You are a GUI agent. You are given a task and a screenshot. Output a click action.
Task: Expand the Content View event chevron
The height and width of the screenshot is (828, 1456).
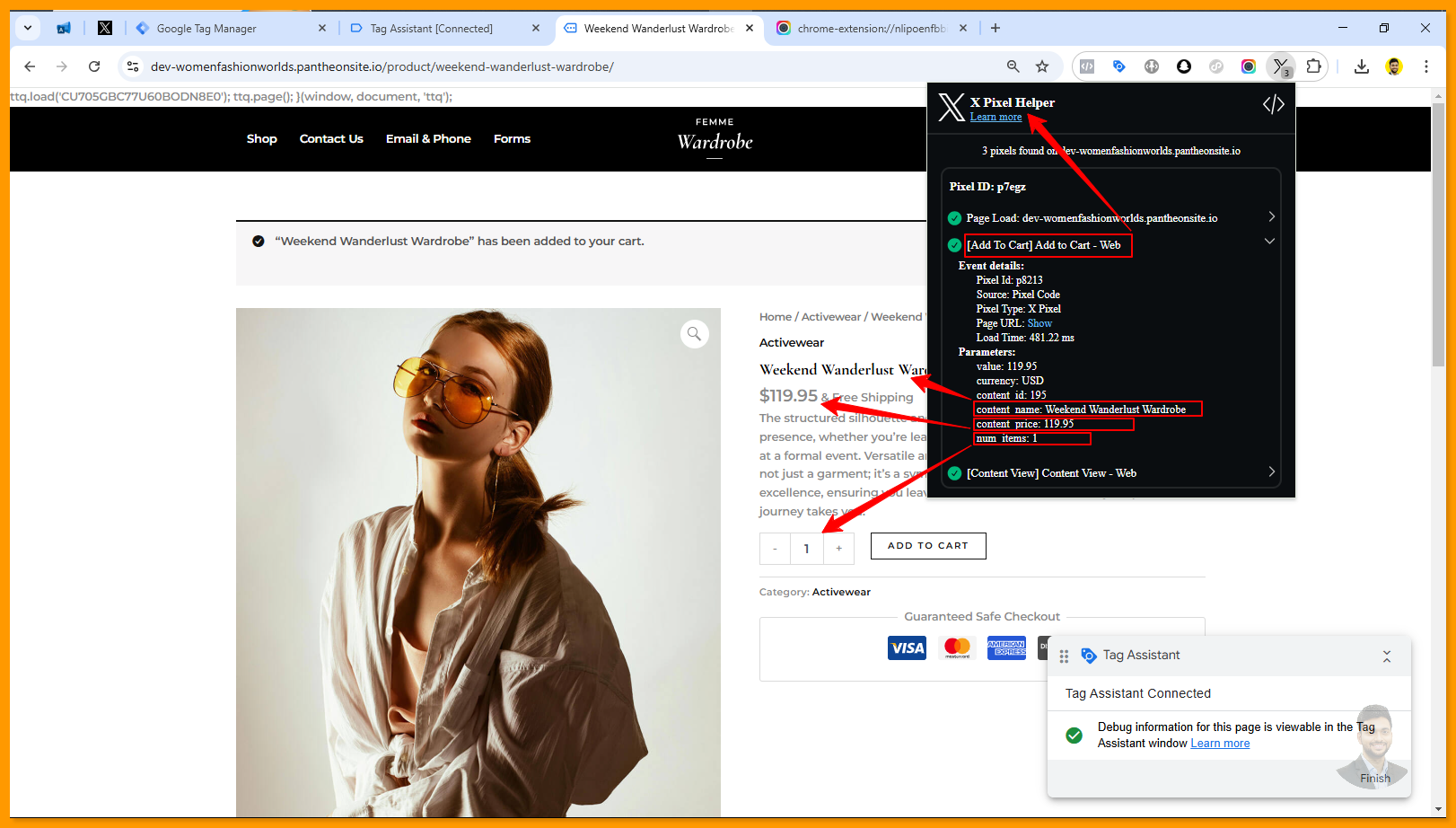[1271, 471]
